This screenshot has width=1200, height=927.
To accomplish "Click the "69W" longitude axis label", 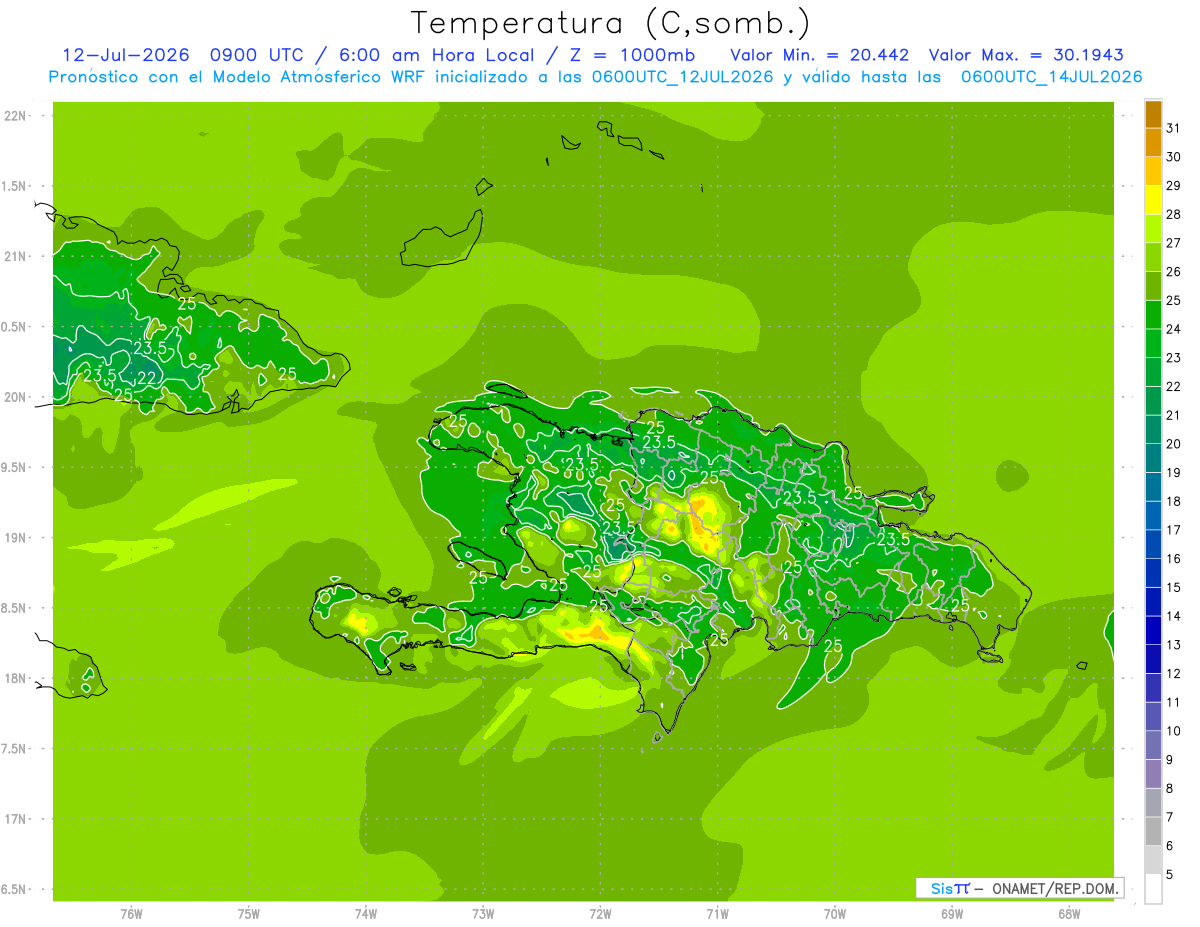I will pyautogui.click(x=952, y=914).
